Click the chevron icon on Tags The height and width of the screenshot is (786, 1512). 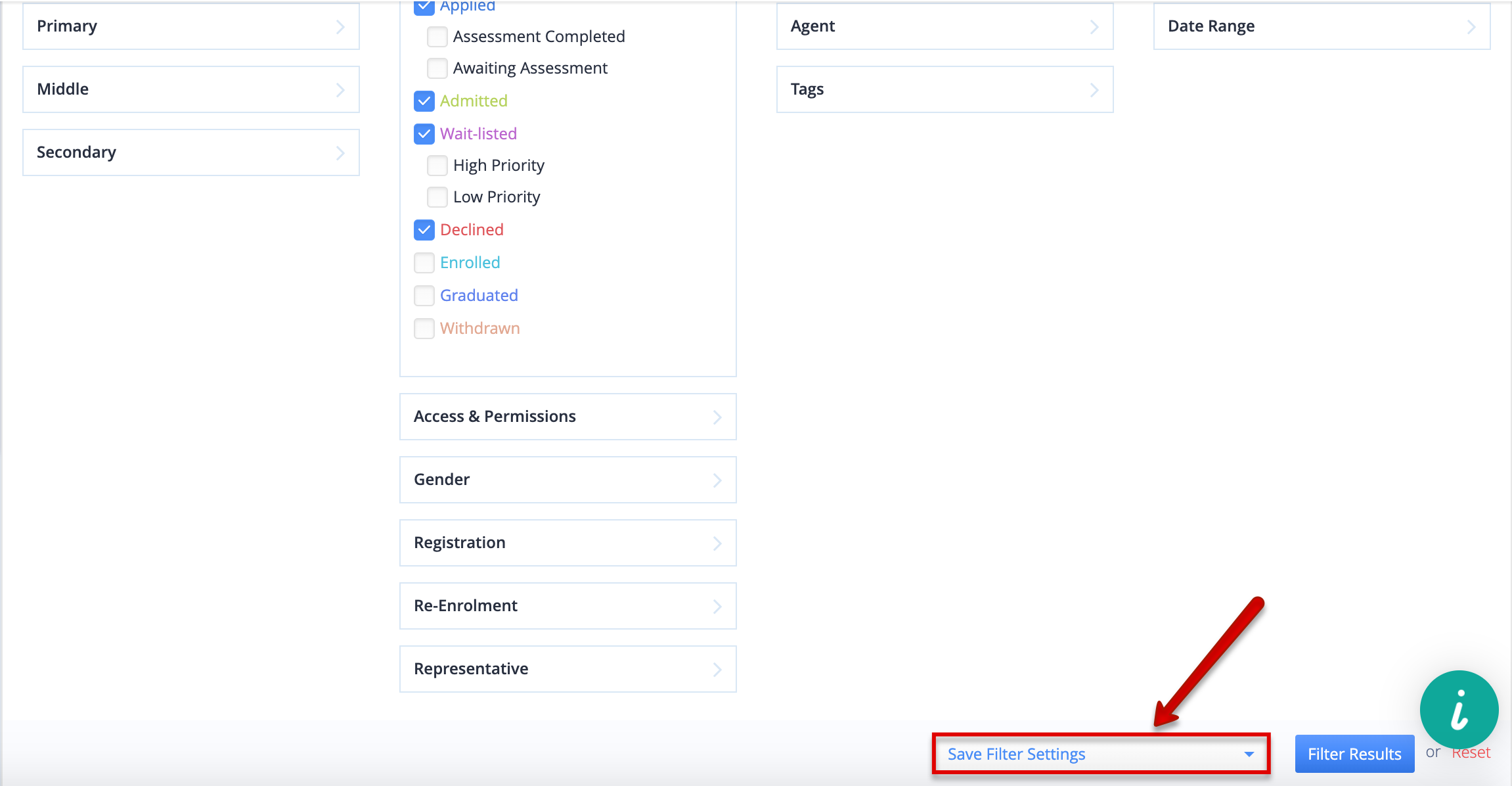[x=1094, y=90]
